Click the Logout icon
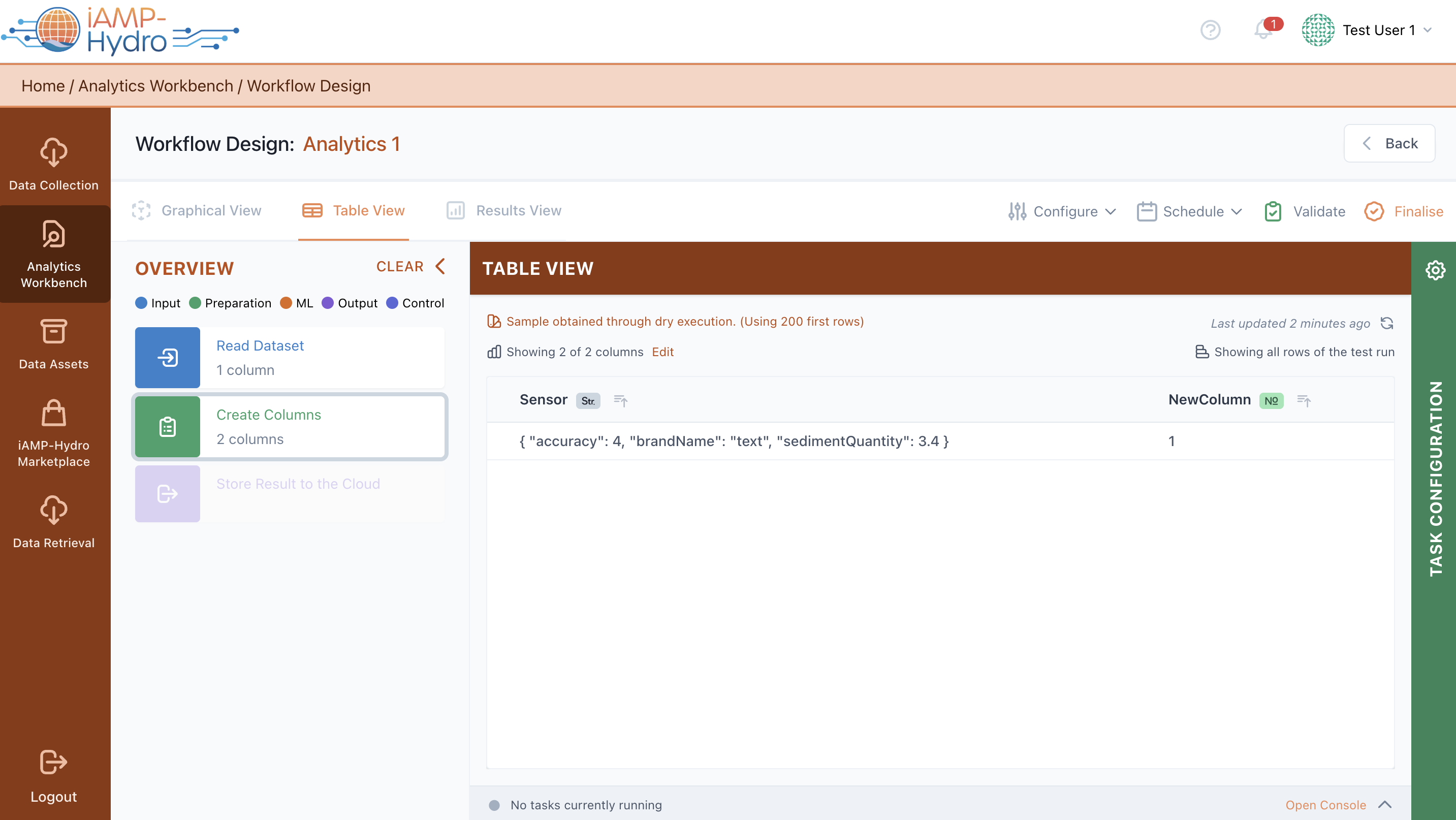This screenshot has height=820, width=1456. (x=54, y=762)
